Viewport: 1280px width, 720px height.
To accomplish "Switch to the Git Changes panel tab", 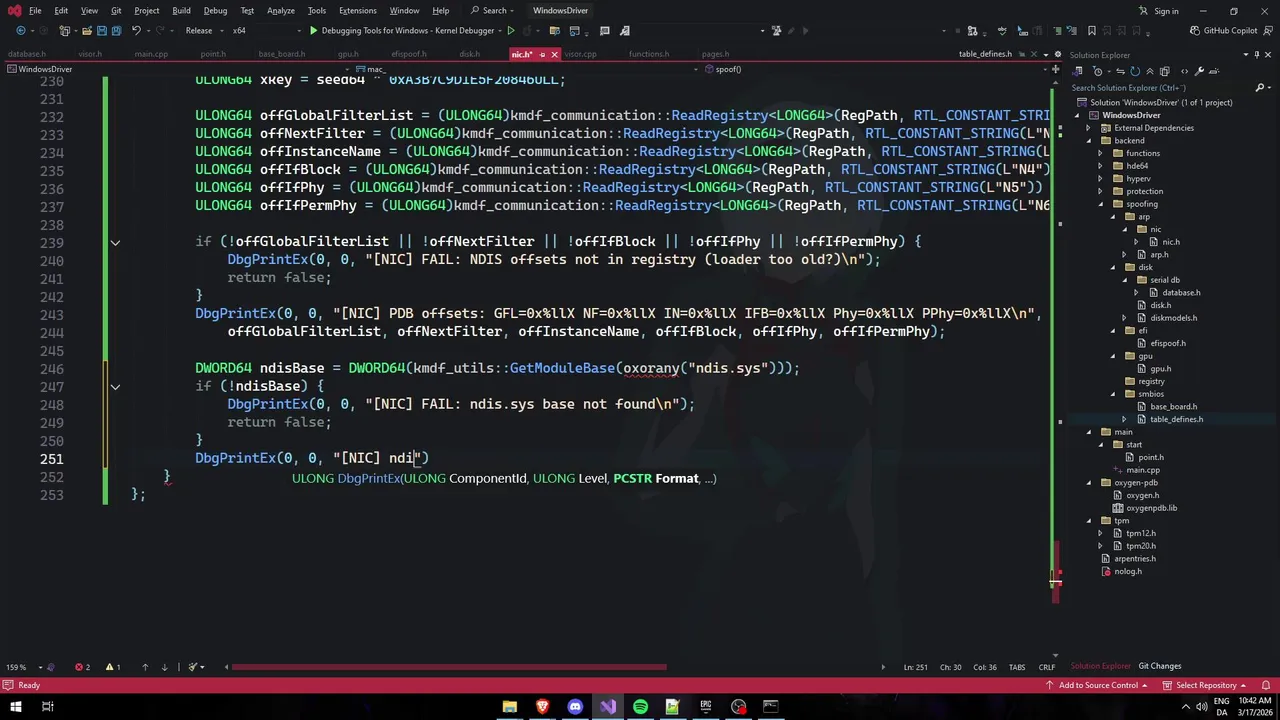I will click(1160, 666).
